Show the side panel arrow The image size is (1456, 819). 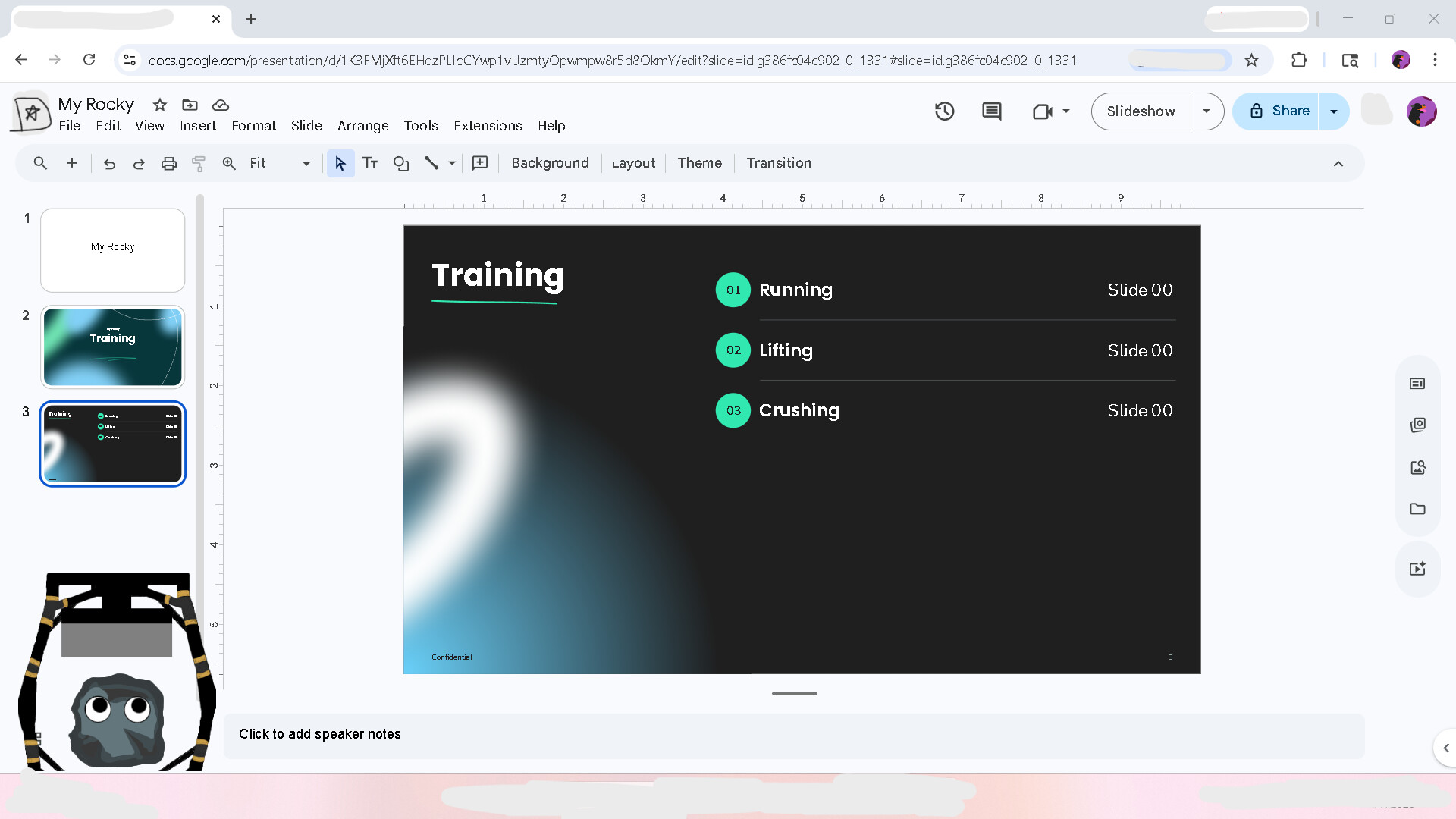(x=1445, y=748)
